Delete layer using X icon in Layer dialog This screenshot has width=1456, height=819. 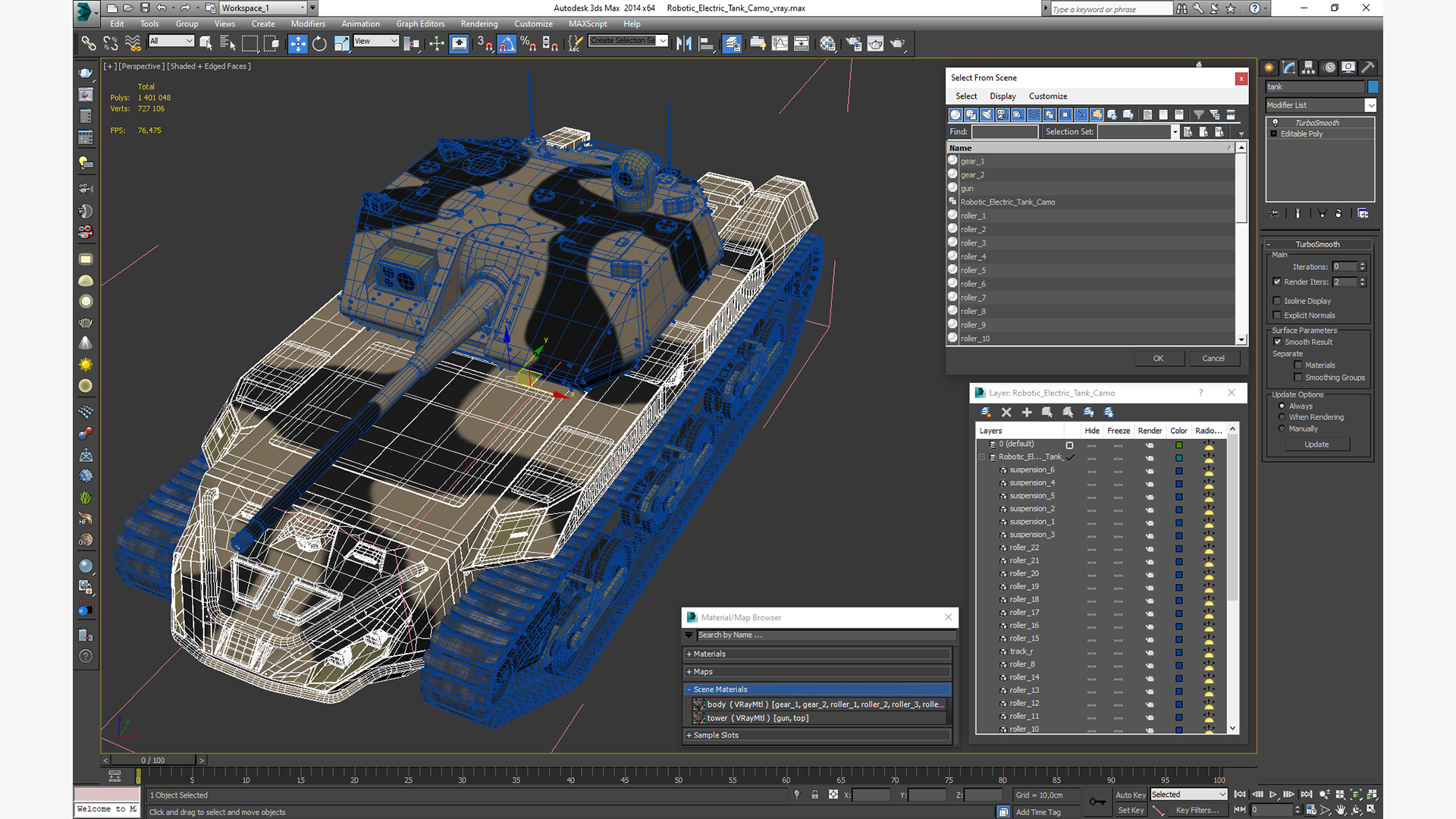[1006, 412]
